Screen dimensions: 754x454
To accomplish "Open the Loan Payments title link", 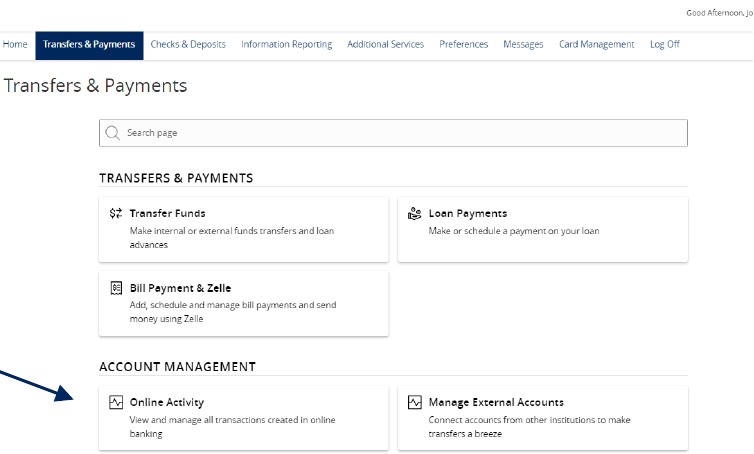I will pos(468,213).
